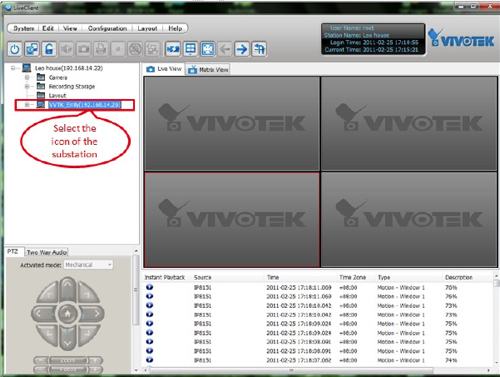Select the Recording Storage tree item
Image resolution: width=500 pixels, height=377 pixels.
[72, 86]
